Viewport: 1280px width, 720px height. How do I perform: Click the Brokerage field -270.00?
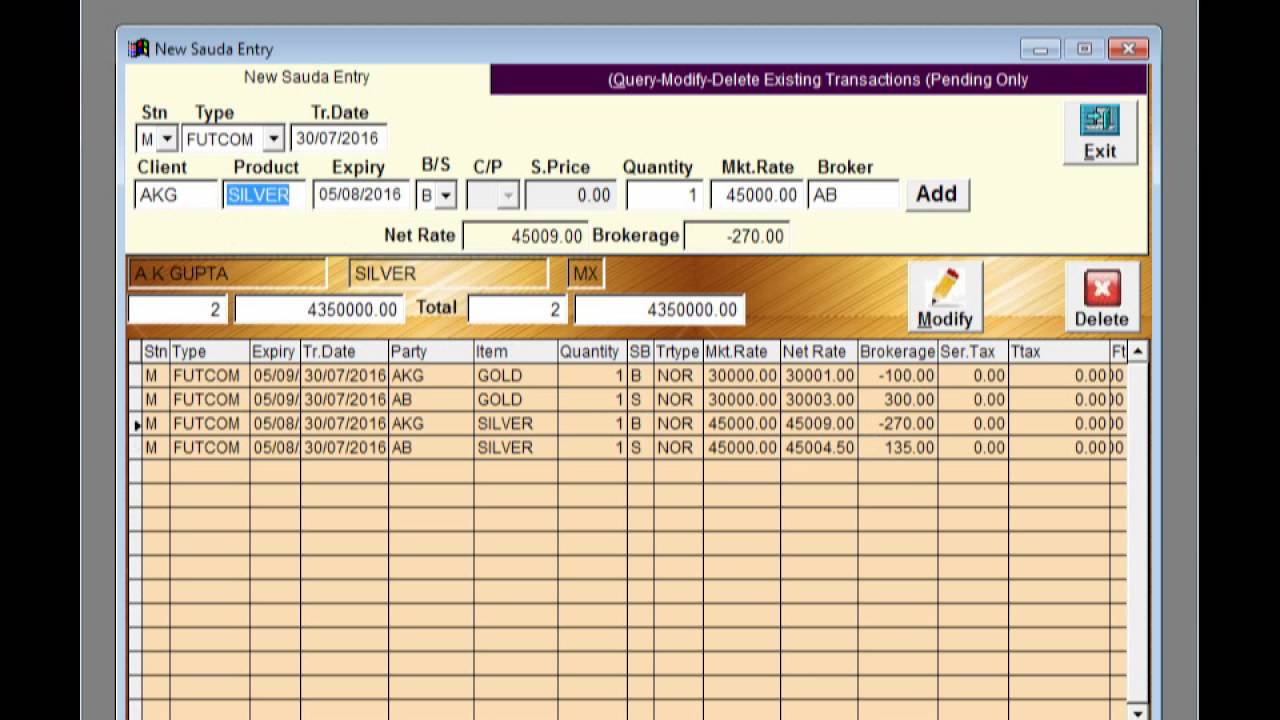737,236
